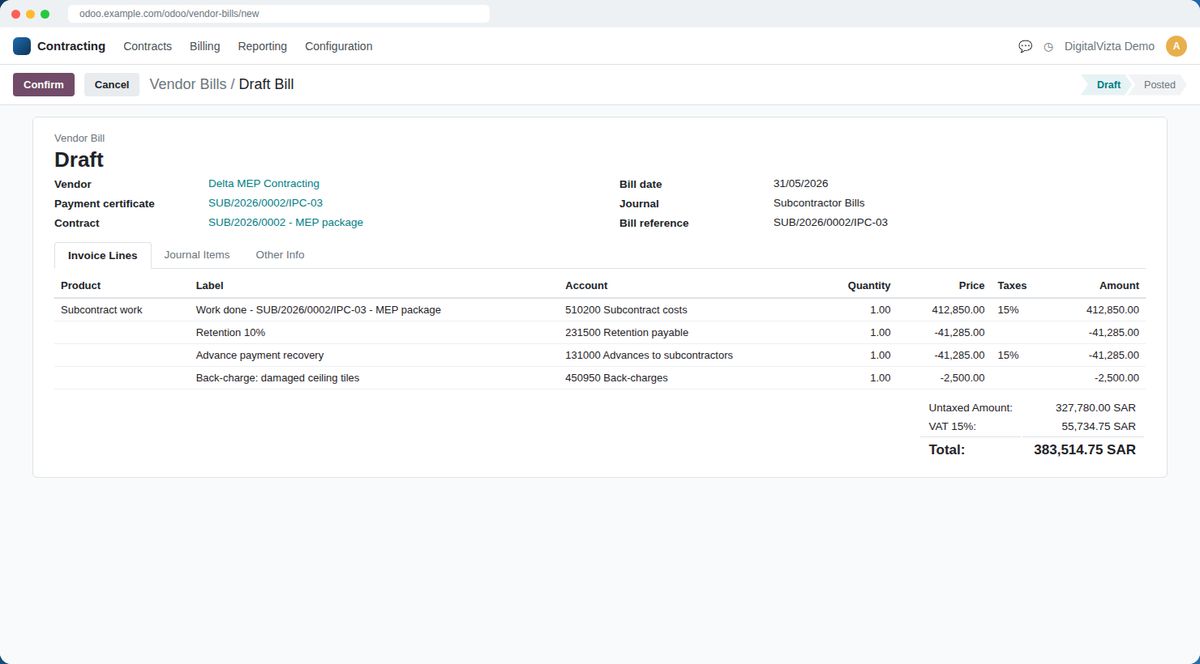
Task: Open vendor Delta MEP Contracting
Action: point(264,184)
